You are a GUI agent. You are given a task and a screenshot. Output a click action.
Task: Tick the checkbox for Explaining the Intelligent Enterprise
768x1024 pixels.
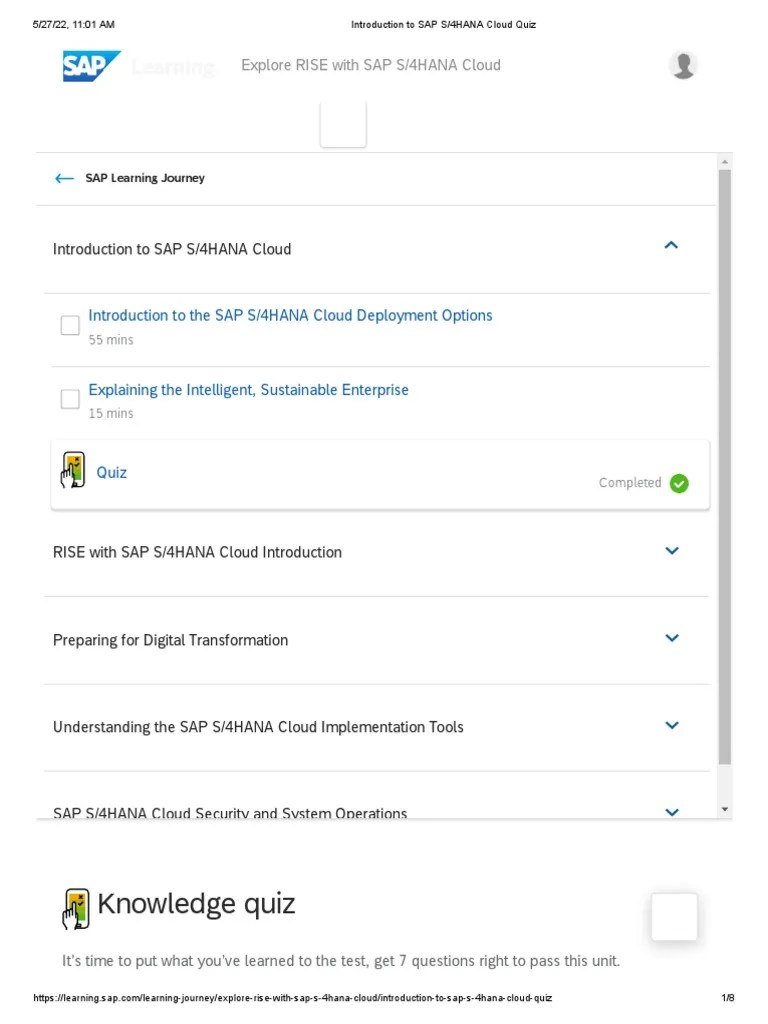tap(70, 399)
